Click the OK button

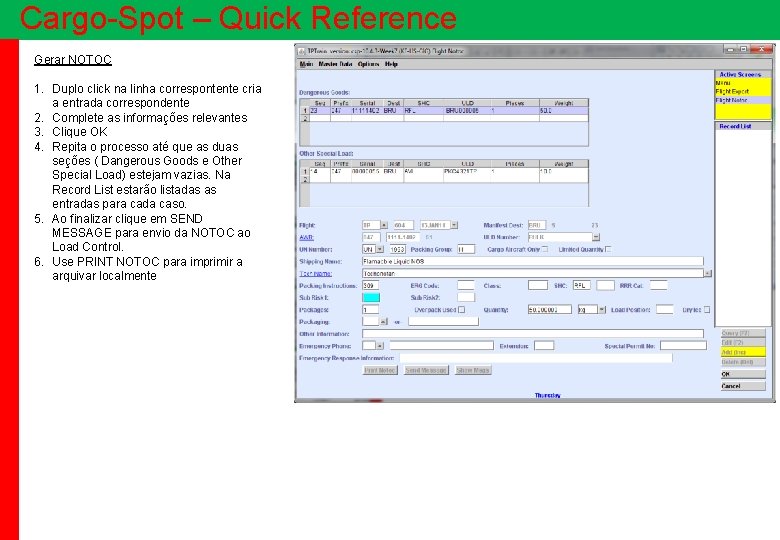pyautogui.click(x=743, y=374)
